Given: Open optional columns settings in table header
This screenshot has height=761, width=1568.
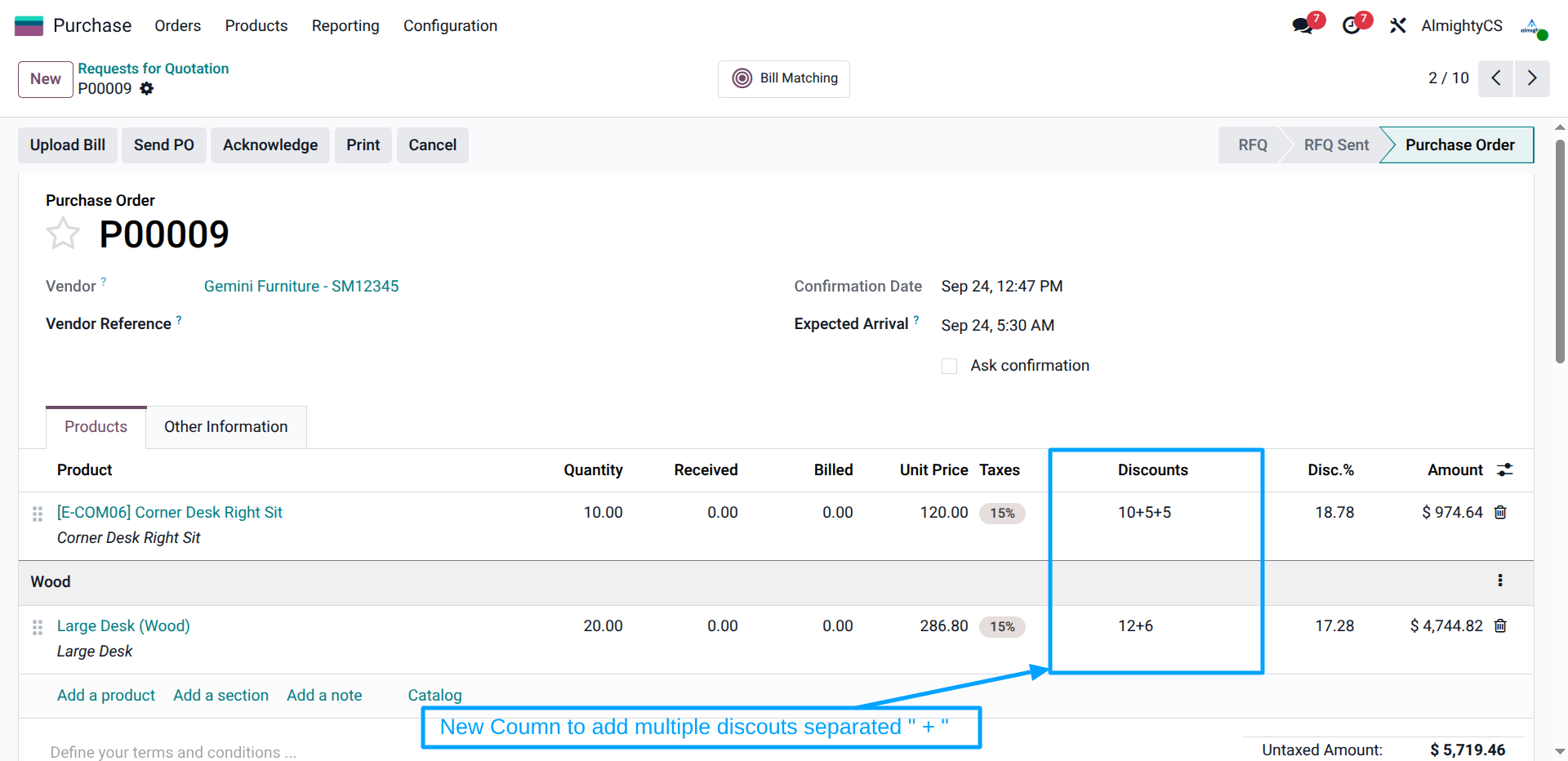Looking at the screenshot, I should click(1504, 470).
